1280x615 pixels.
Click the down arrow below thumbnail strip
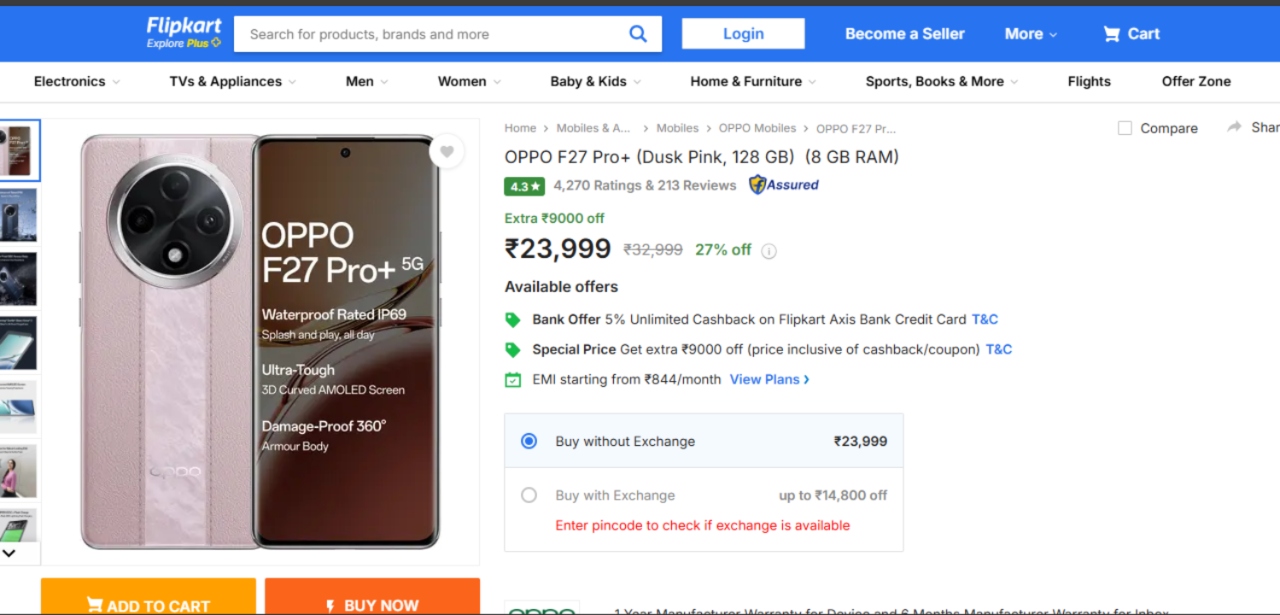point(9,552)
